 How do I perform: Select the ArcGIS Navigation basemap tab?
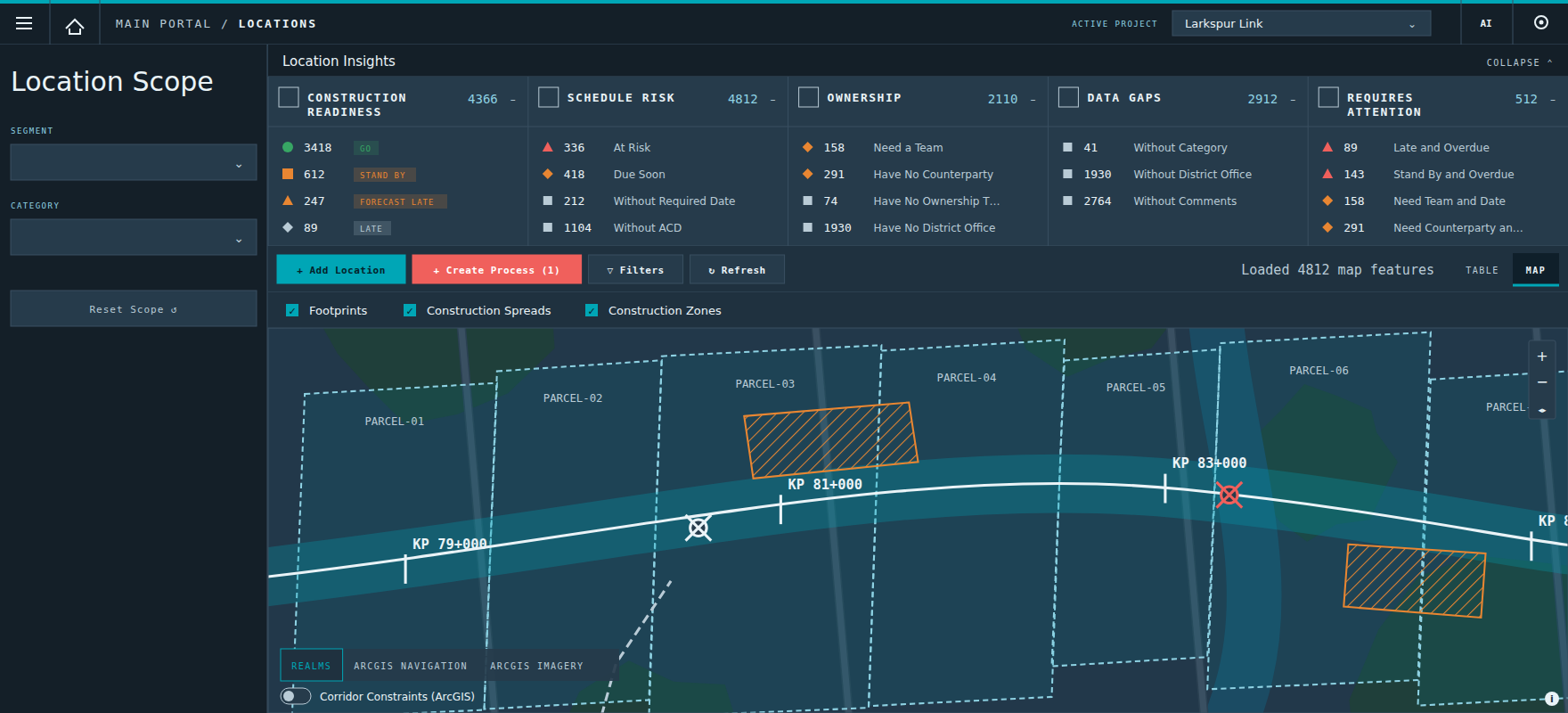[x=410, y=666]
